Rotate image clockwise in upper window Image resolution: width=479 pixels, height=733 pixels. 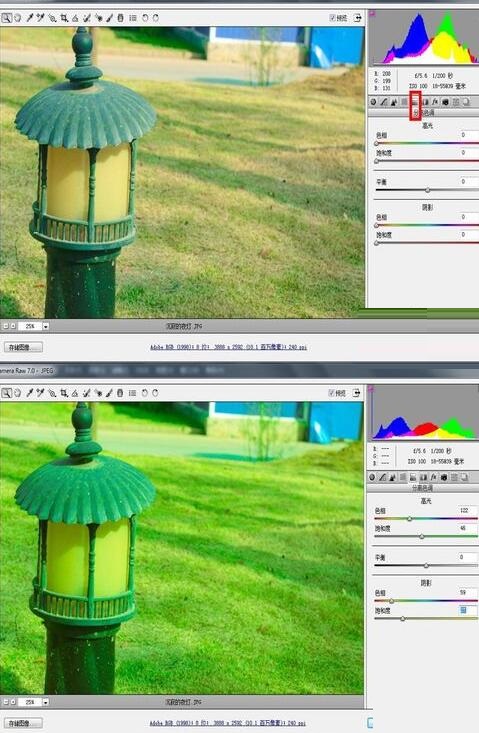156,18
